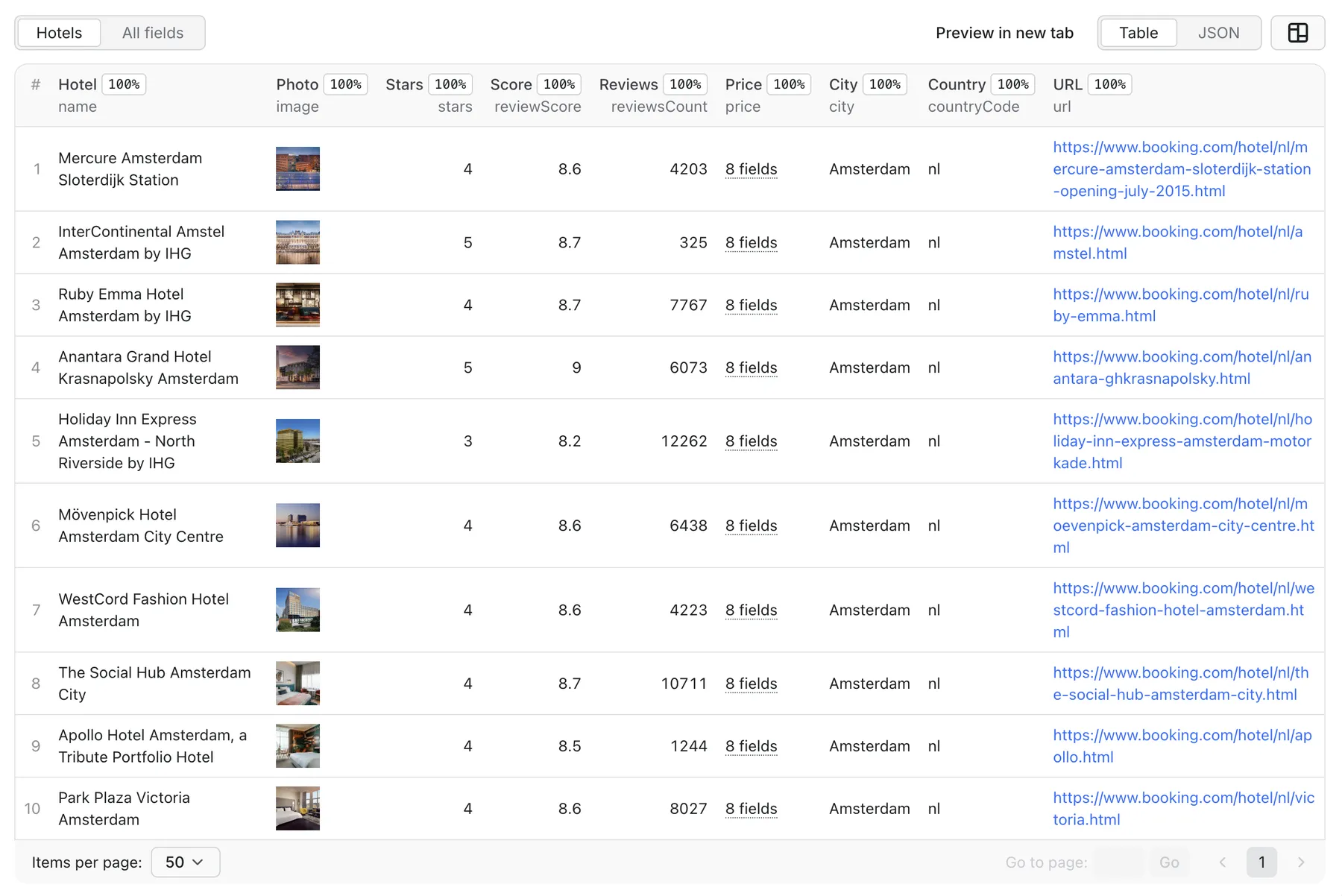Click the Reviews column header
This screenshot has width=1342, height=896.
click(629, 84)
